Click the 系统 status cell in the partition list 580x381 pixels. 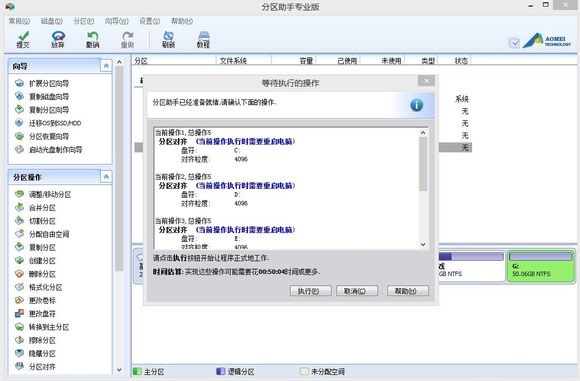[x=462, y=99]
